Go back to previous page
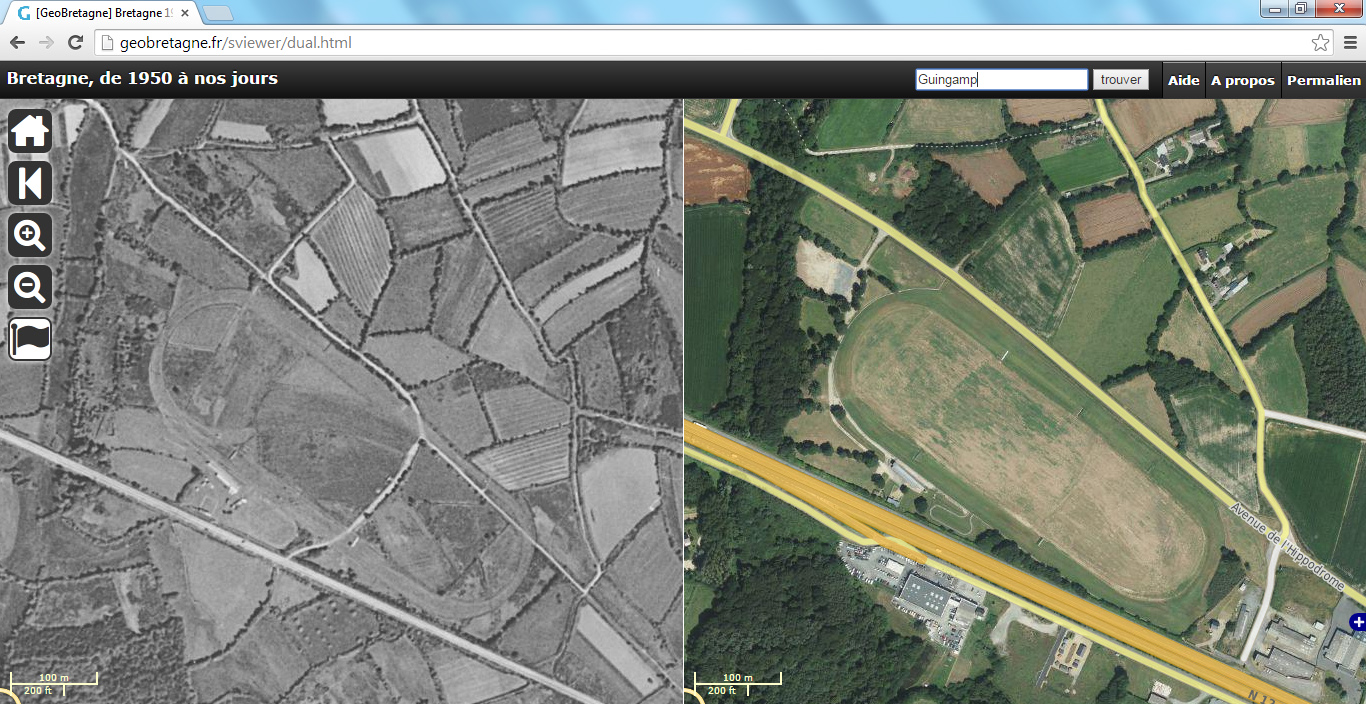Image resolution: width=1366 pixels, height=704 pixels. click(17, 43)
